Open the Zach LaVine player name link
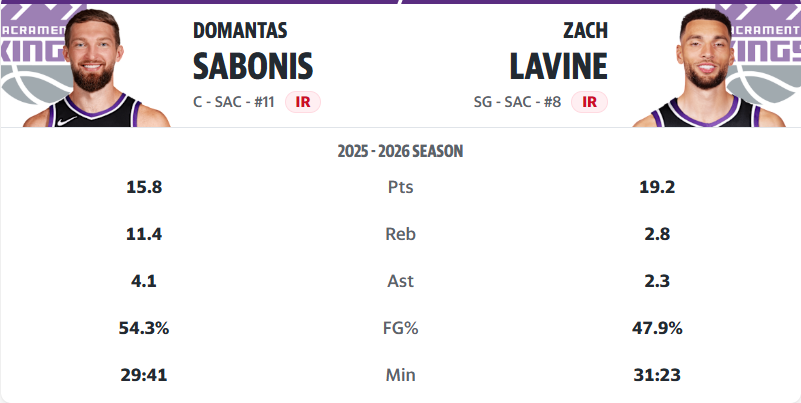 557,52
